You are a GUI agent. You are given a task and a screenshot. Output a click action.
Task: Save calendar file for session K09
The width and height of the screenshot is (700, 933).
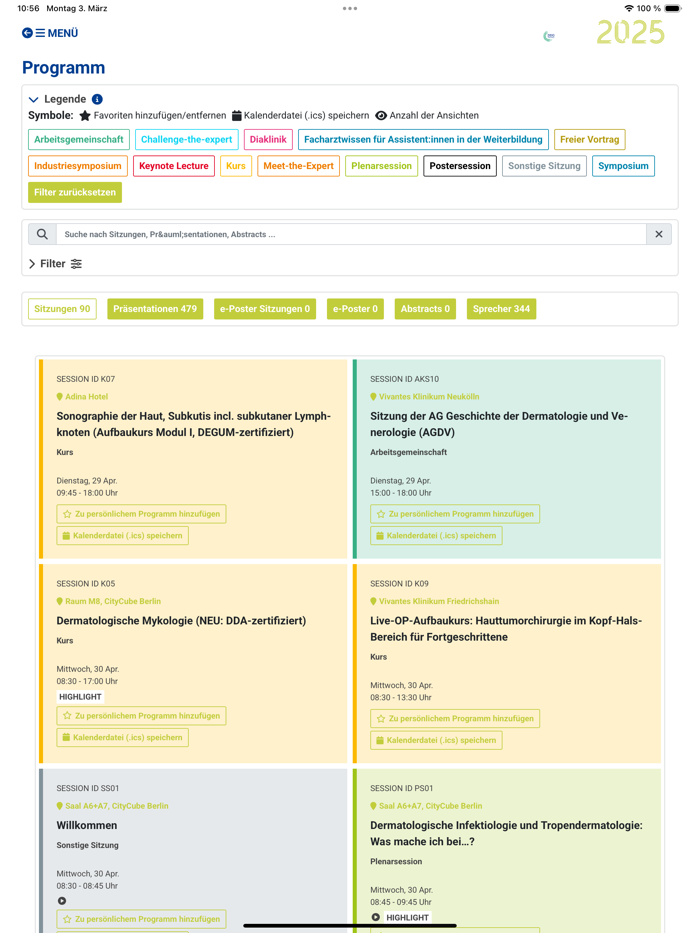tap(436, 740)
